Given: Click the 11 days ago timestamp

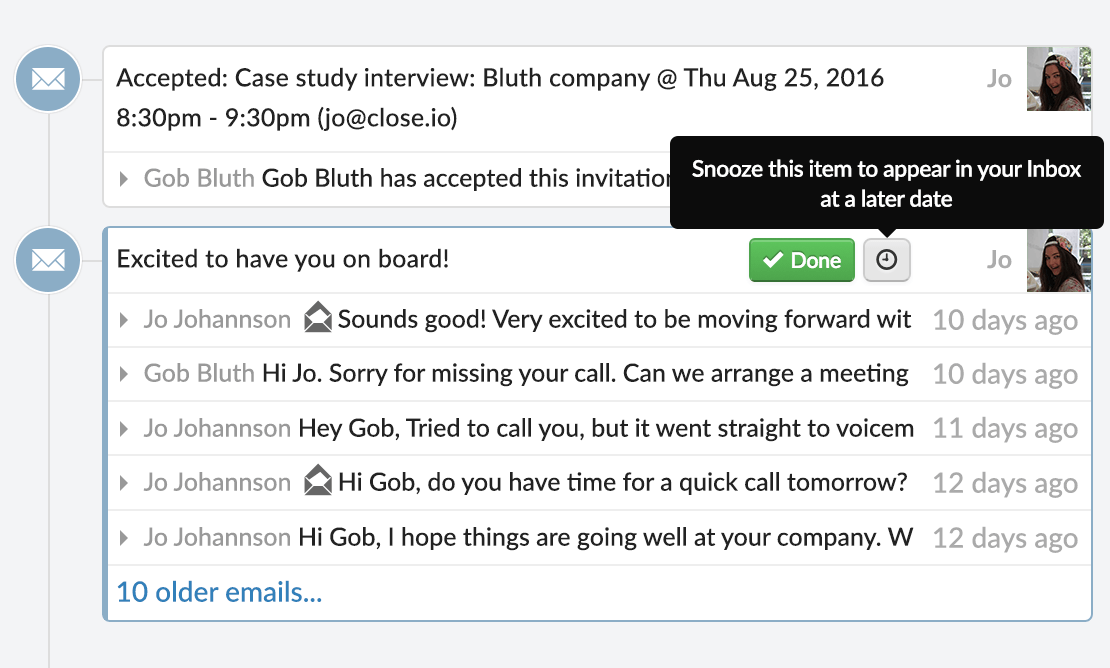Looking at the screenshot, I should click(x=1005, y=428).
